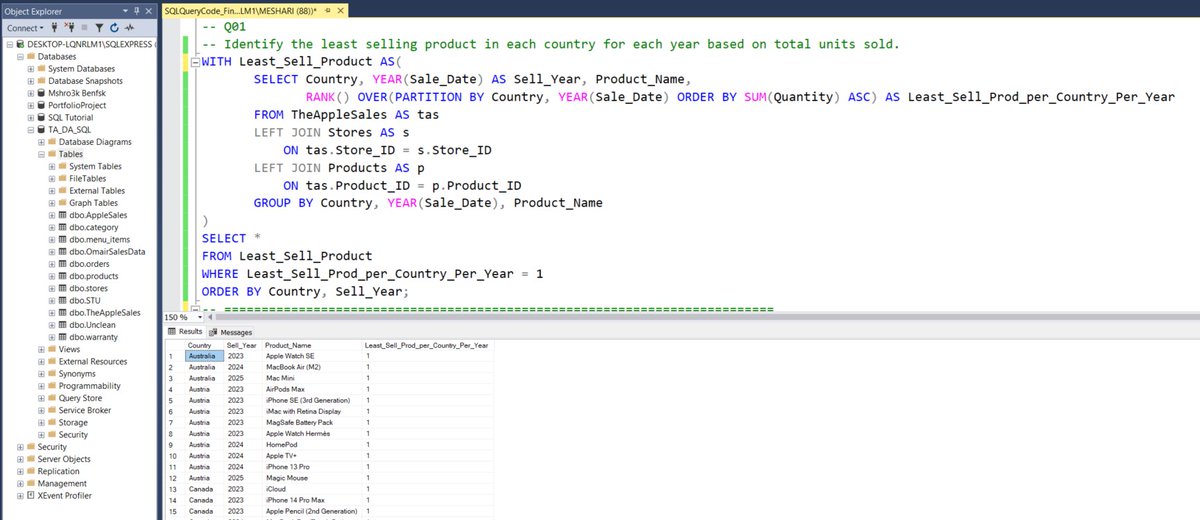
Task: Expand the System Databases folder
Action: click(x=30, y=69)
